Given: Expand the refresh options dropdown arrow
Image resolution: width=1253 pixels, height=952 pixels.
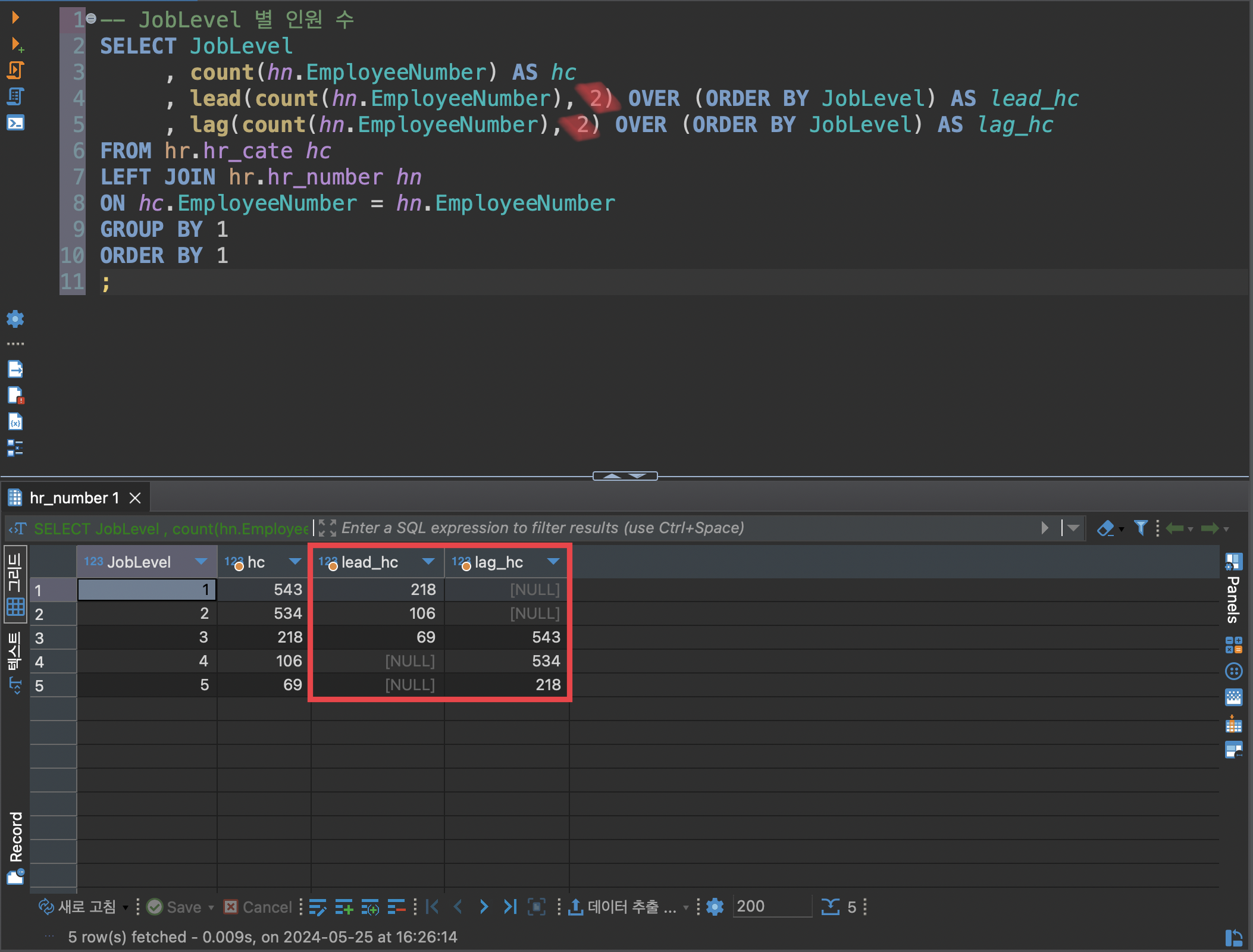Looking at the screenshot, I should coord(126,907).
